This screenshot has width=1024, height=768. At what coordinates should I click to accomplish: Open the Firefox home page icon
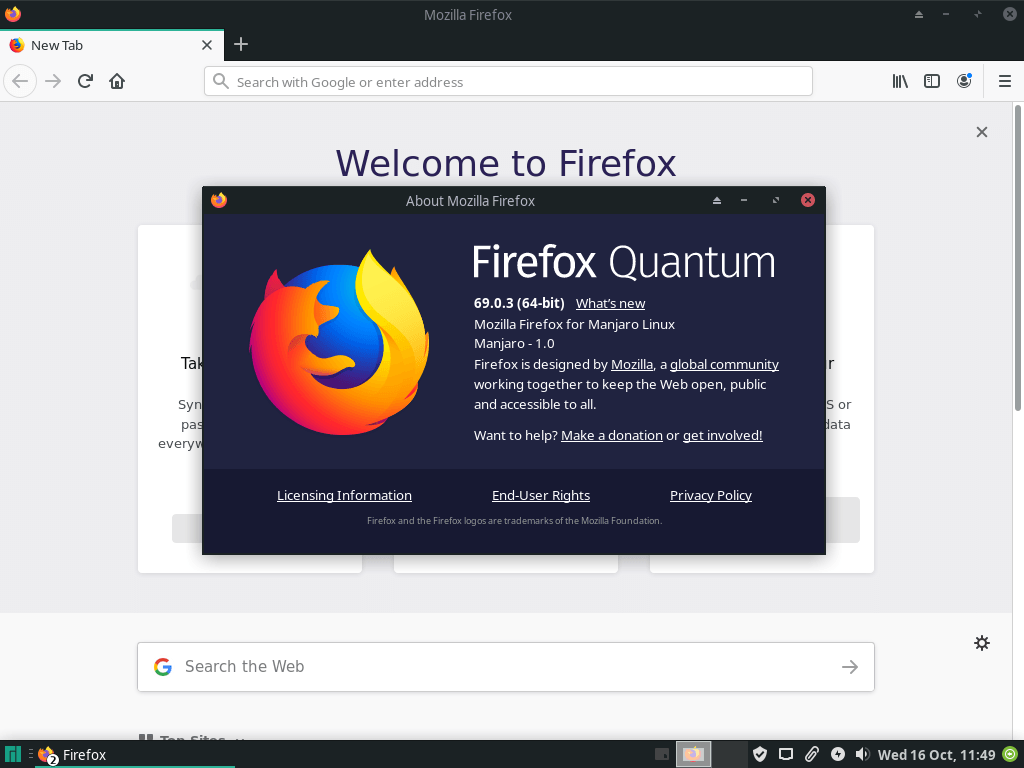[x=117, y=82]
